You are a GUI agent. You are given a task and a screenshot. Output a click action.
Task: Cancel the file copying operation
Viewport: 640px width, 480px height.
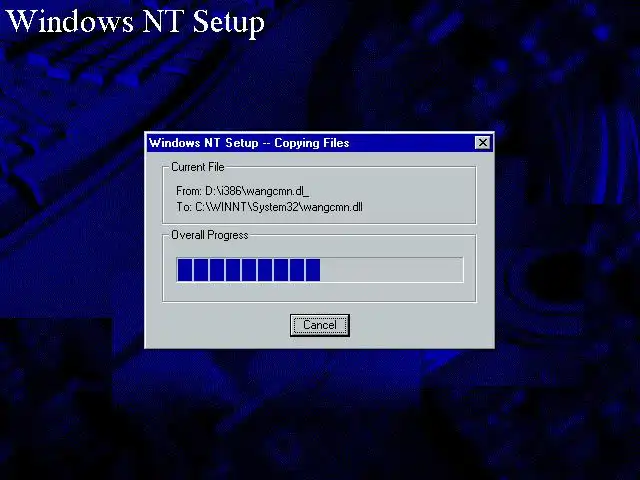click(320, 325)
